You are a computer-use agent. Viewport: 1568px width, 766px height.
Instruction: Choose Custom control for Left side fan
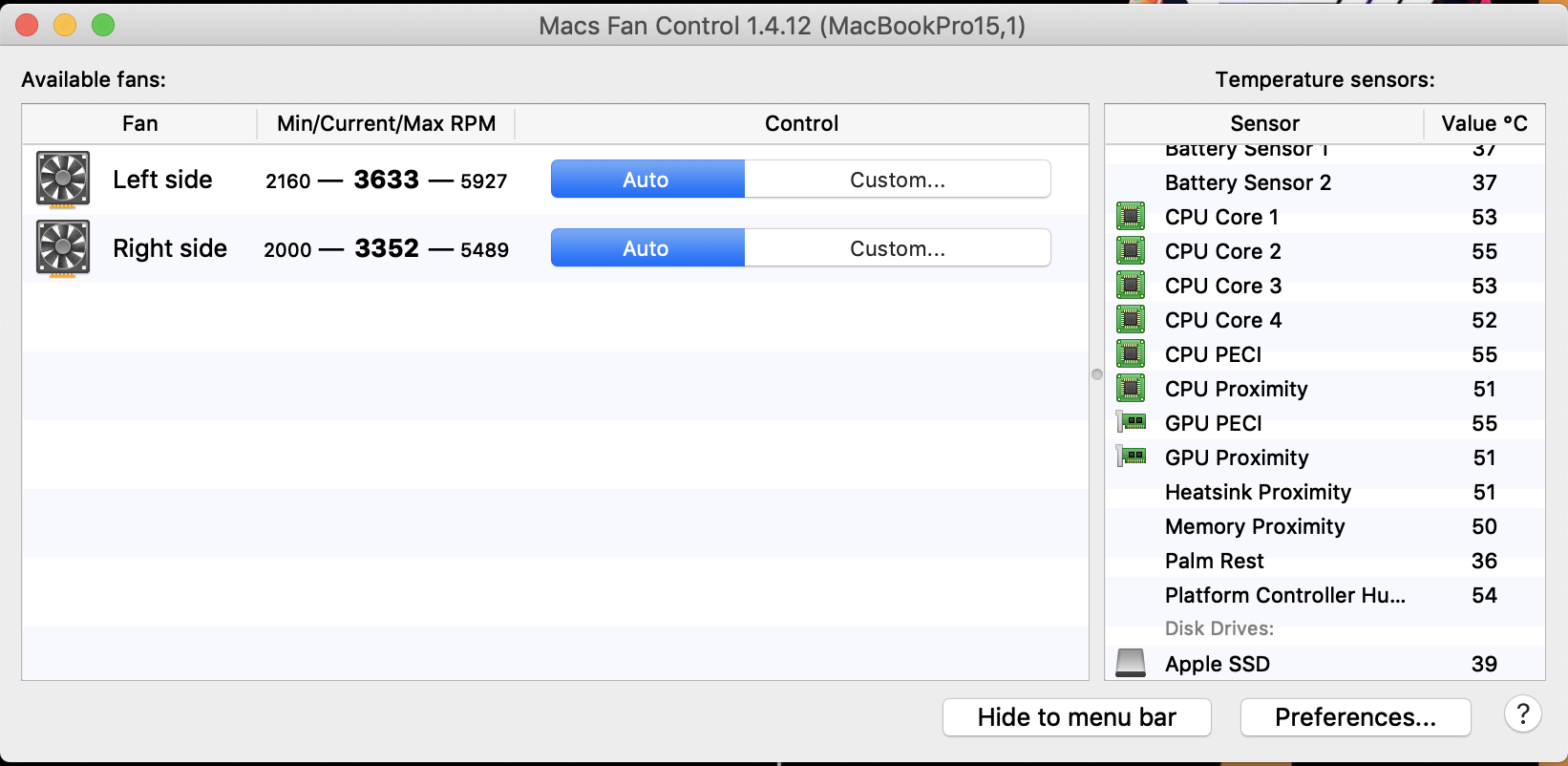pyautogui.click(x=897, y=180)
